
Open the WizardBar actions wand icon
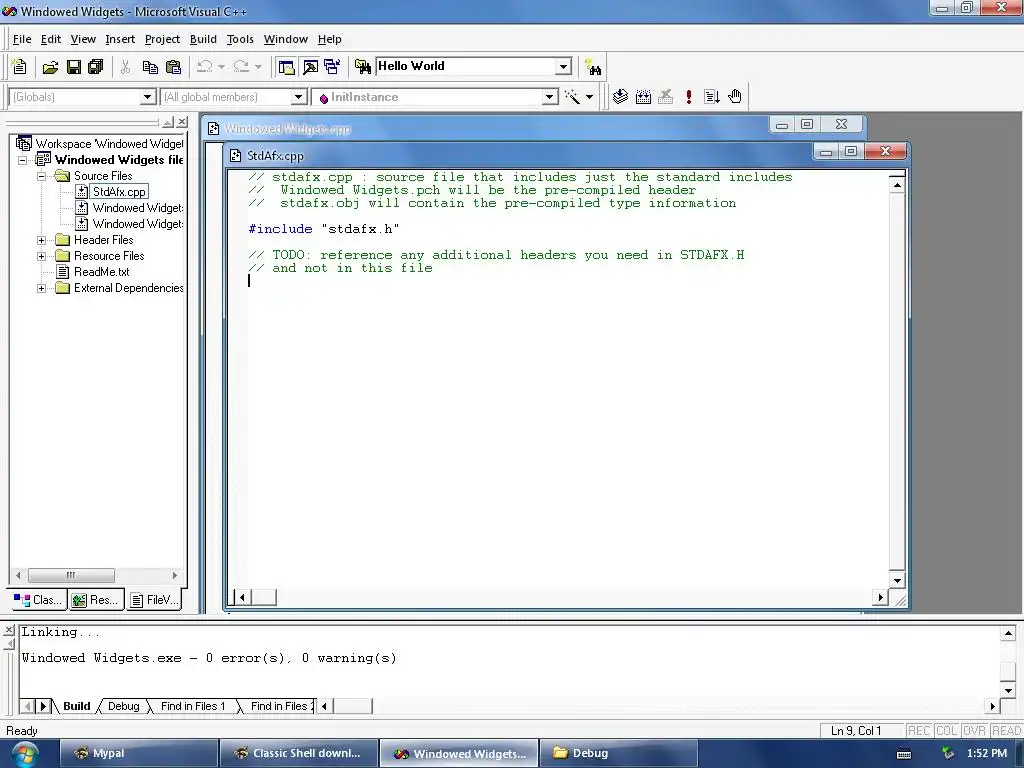pos(572,97)
